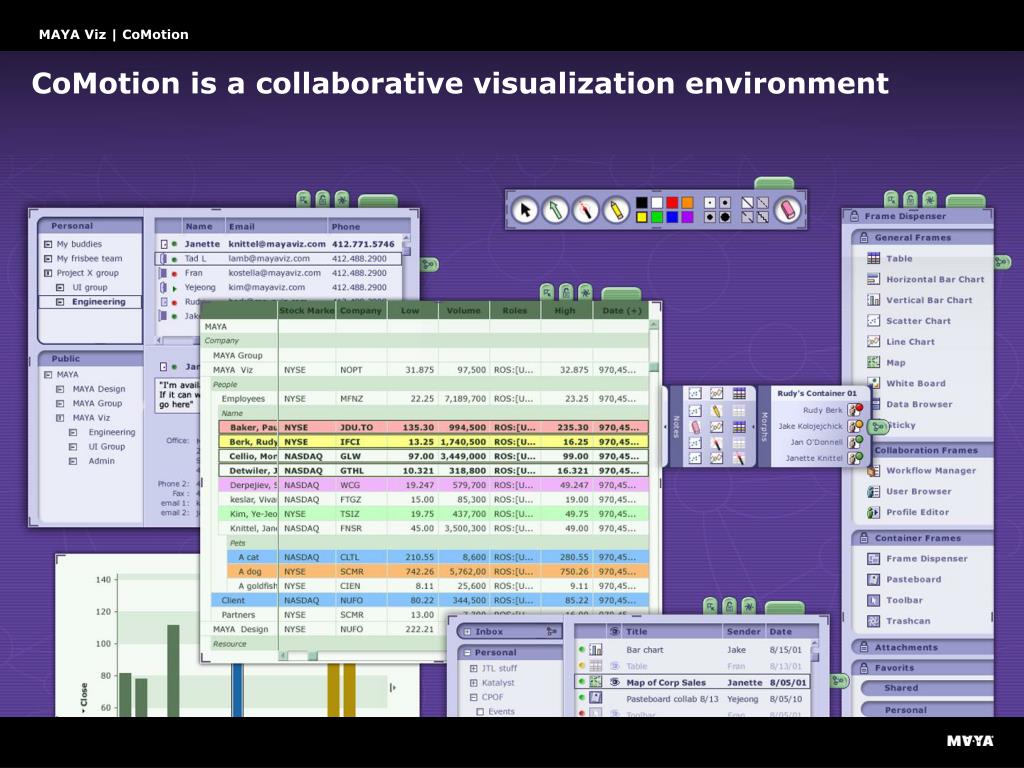Select Engineering in Personal list
The height and width of the screenshot is (768, 1024).
(x=90, y=302)
